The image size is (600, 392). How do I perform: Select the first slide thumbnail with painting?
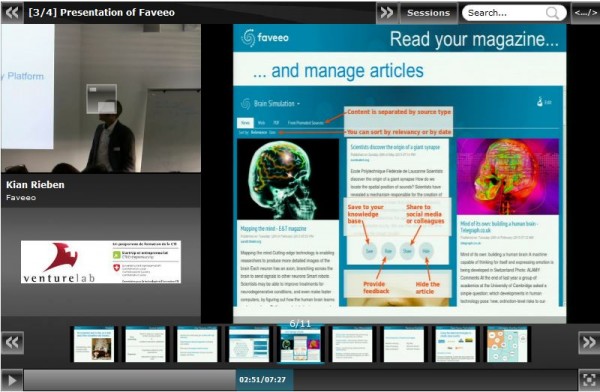pos(94,344)
